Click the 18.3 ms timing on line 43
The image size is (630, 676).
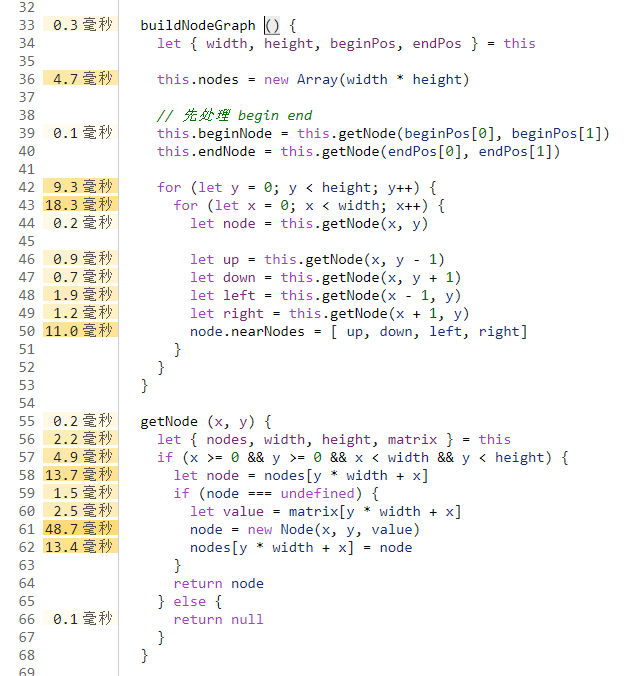[80, 205]
